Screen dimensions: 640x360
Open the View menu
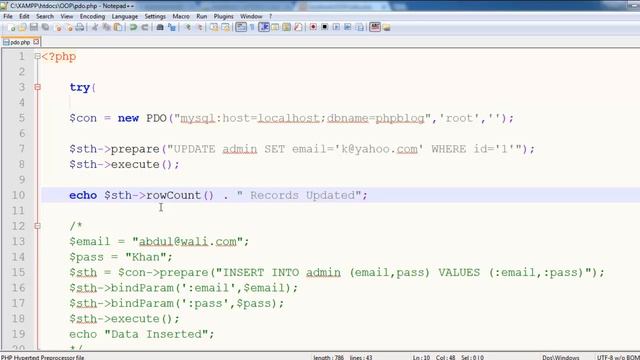point(67,16)
